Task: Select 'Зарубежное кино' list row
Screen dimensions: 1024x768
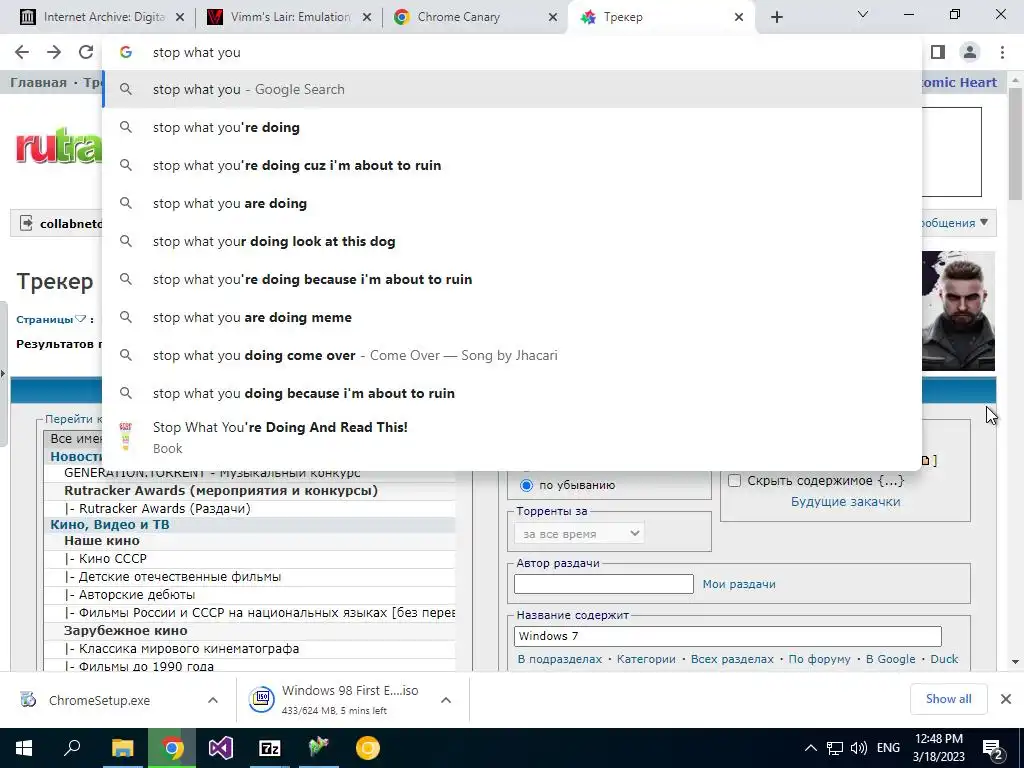Action: pos(250,631)
